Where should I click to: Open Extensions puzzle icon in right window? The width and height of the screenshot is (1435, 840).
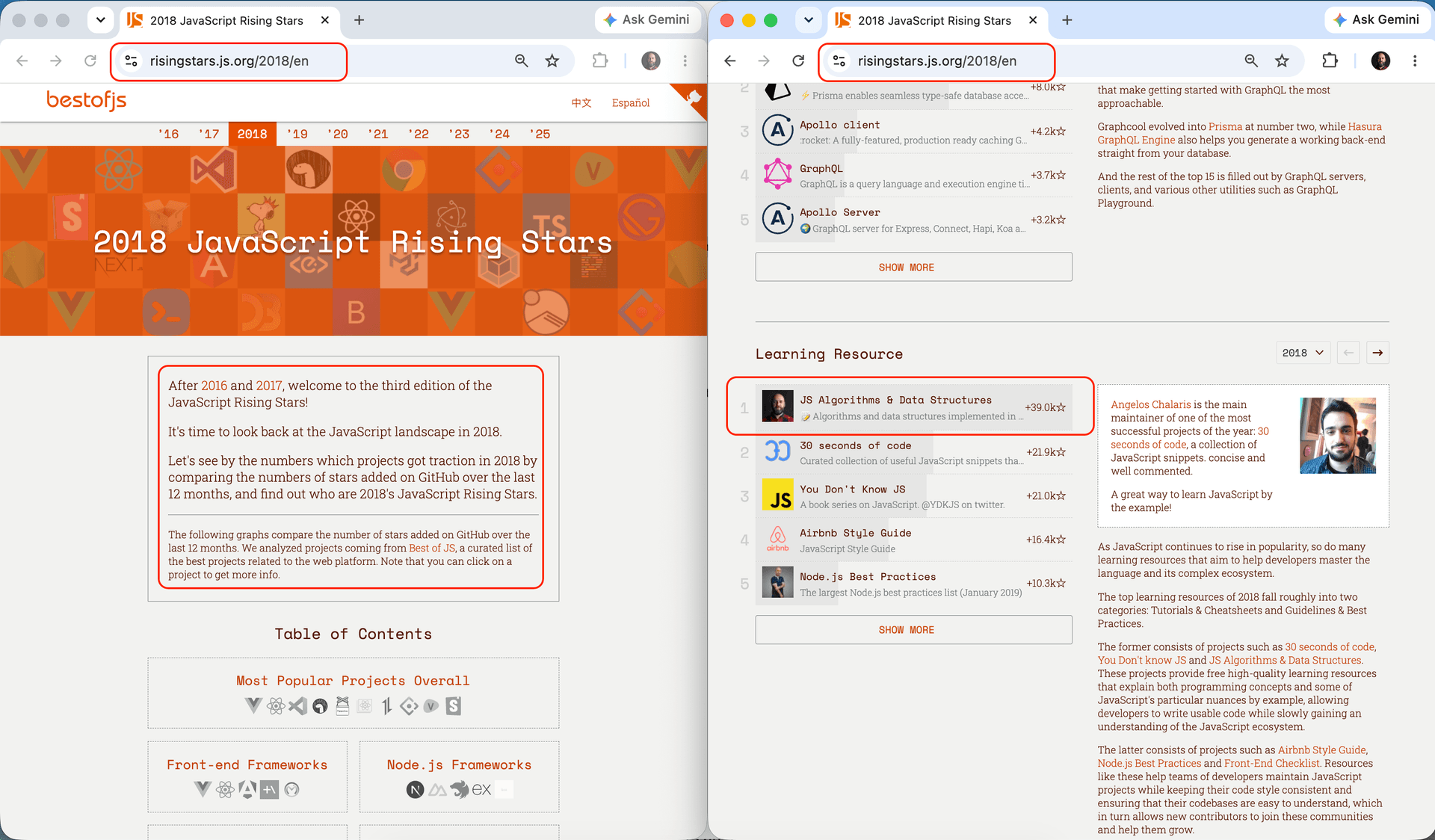[1330, 61]
